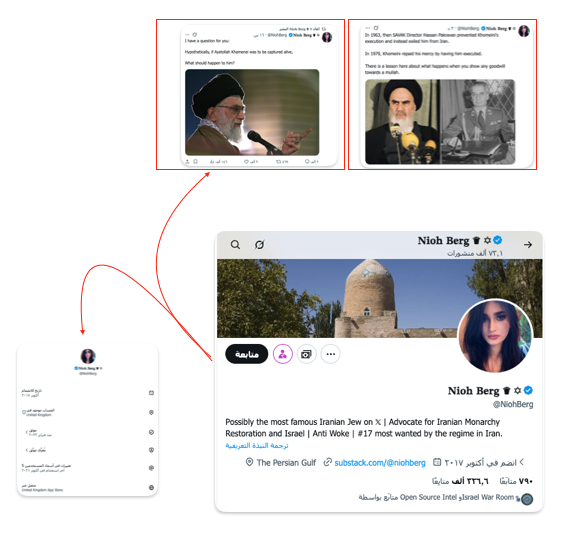Open the round profile photo of Nioh Berg
The height and width of the screenshot is (541, 565).
[495, 336]
